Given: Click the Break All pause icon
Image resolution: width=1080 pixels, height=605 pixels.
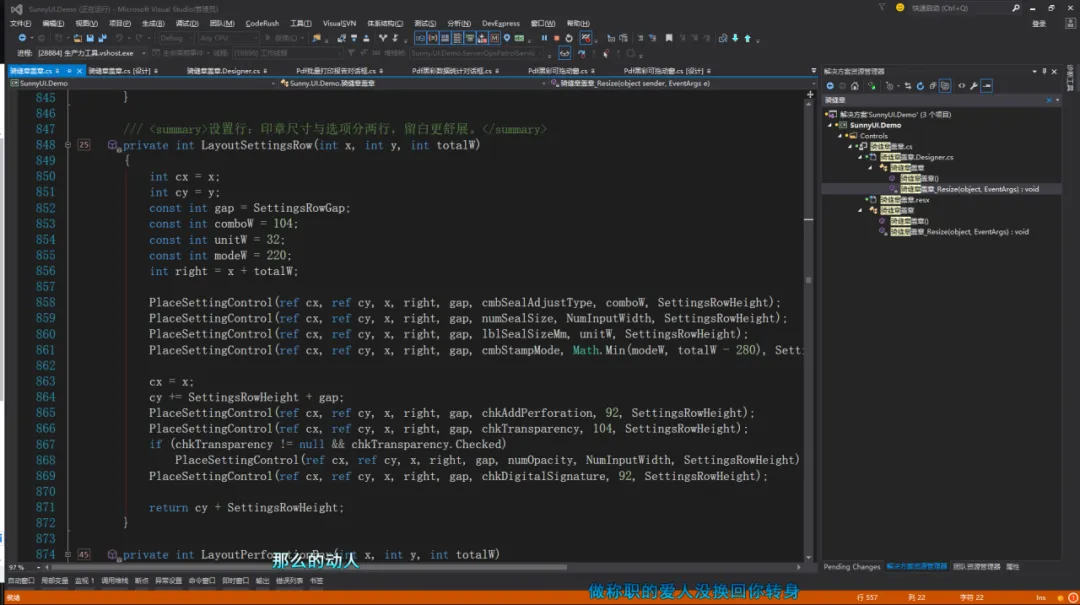Looking at the screenshot, I should [544, 38].
